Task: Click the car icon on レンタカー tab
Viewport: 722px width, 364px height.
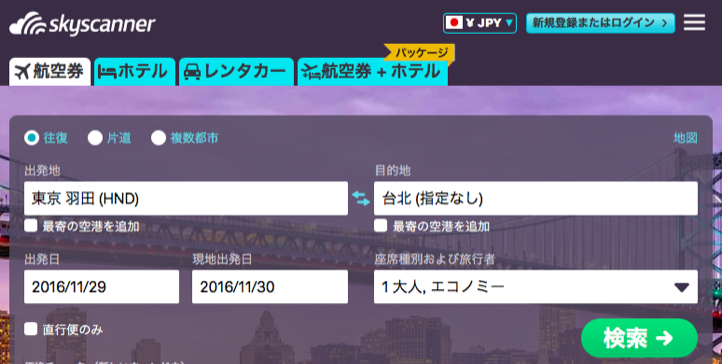Action: pyautogui.click(x=192, y=72)
